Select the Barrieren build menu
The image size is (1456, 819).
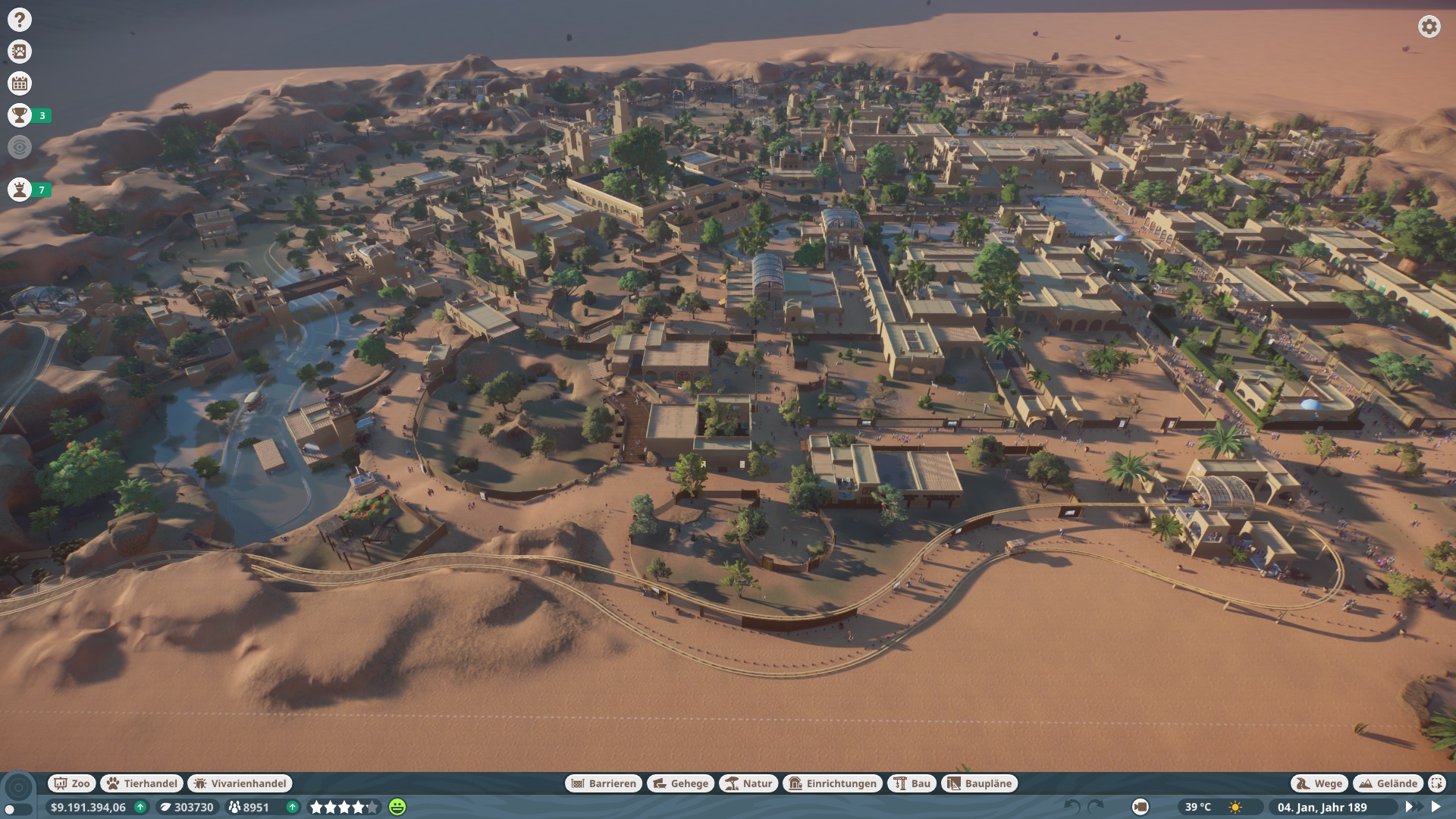tap(604, 783)
